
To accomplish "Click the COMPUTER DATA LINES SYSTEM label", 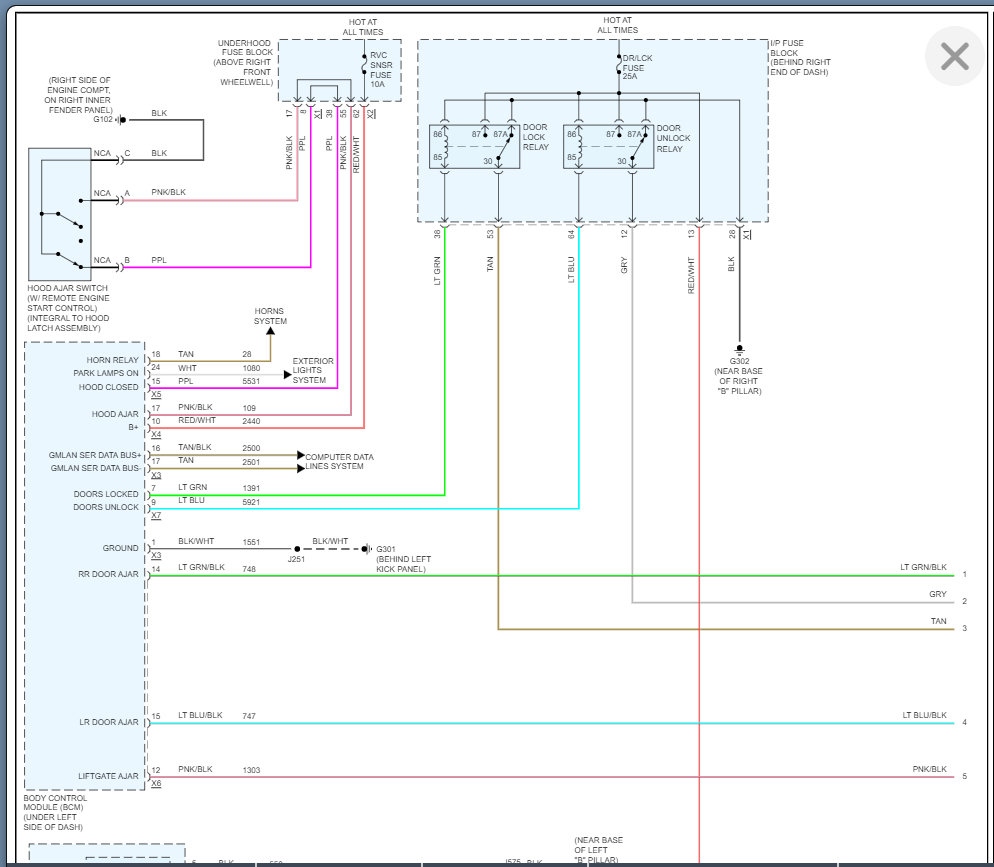I will point(339,461).
